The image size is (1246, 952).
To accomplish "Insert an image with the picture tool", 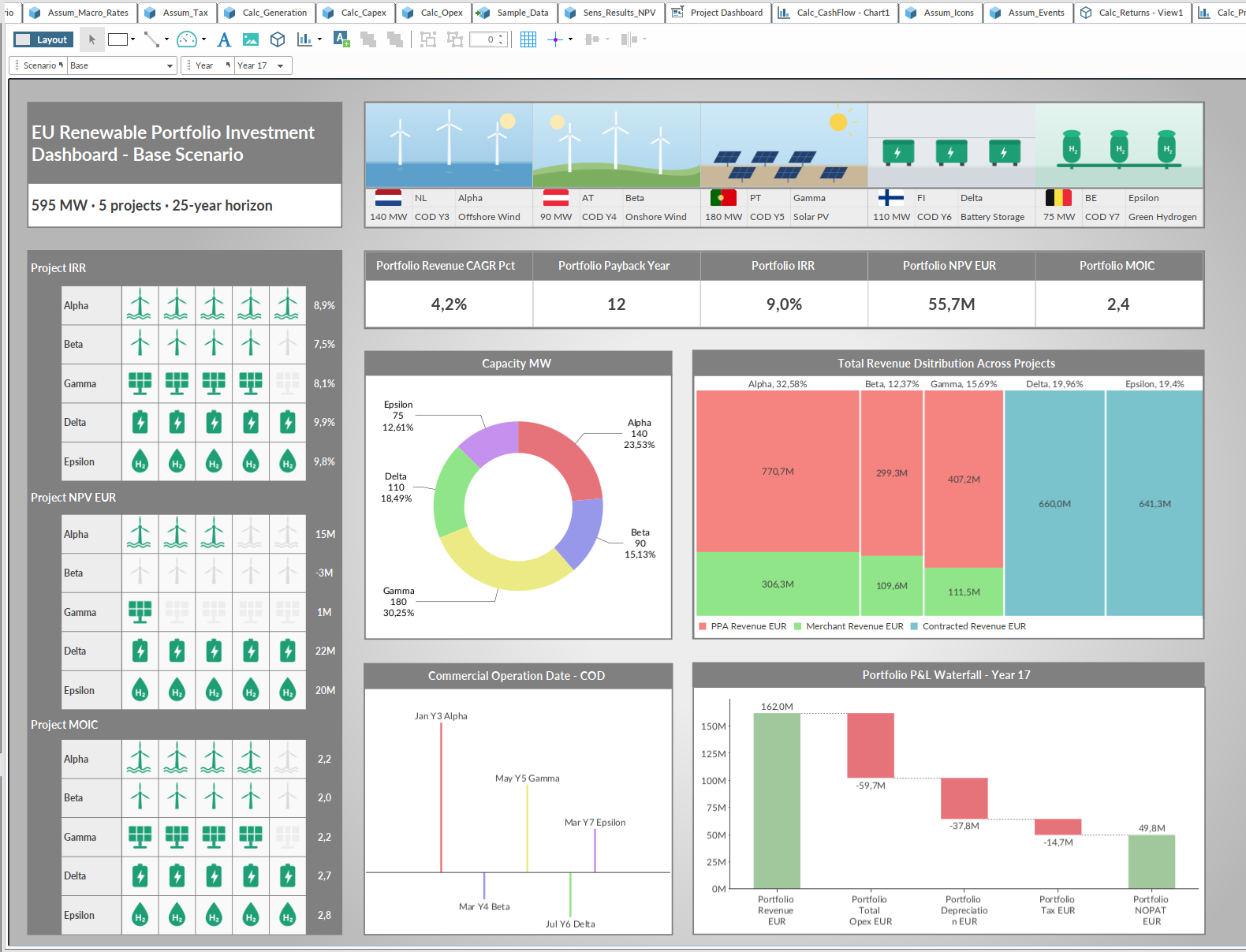I will point(251,39).
